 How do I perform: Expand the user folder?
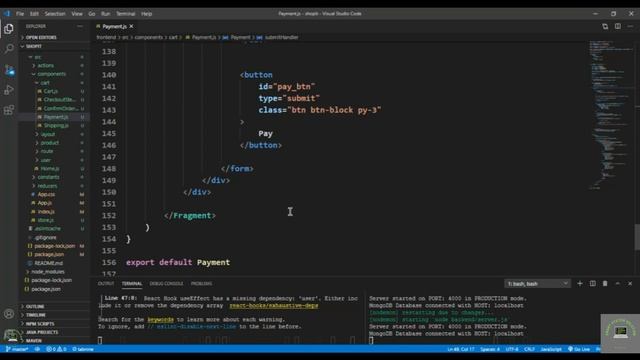(x=45, y=160)
